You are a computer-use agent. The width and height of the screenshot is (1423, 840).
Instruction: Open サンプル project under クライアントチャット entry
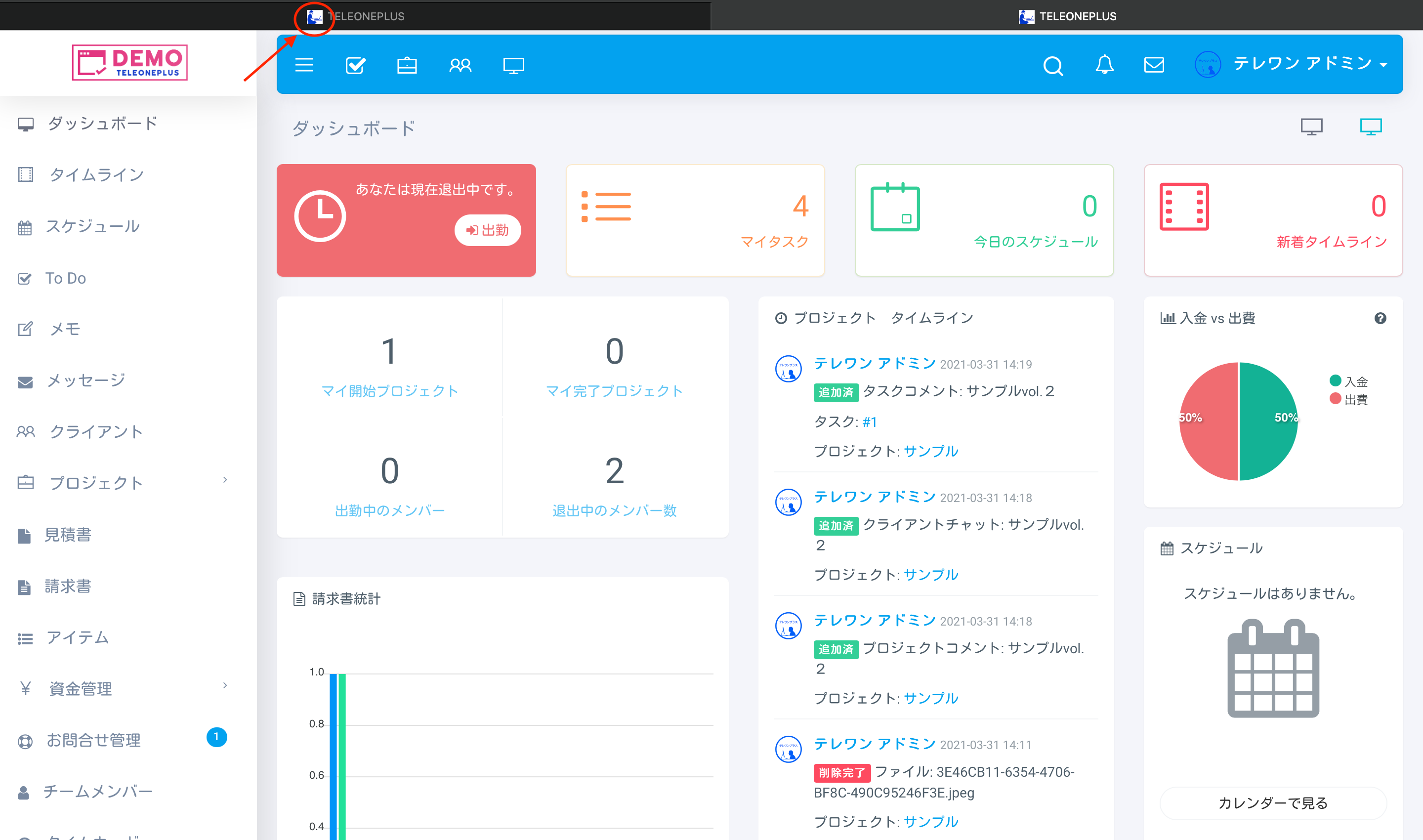click(x=931, y=575)
